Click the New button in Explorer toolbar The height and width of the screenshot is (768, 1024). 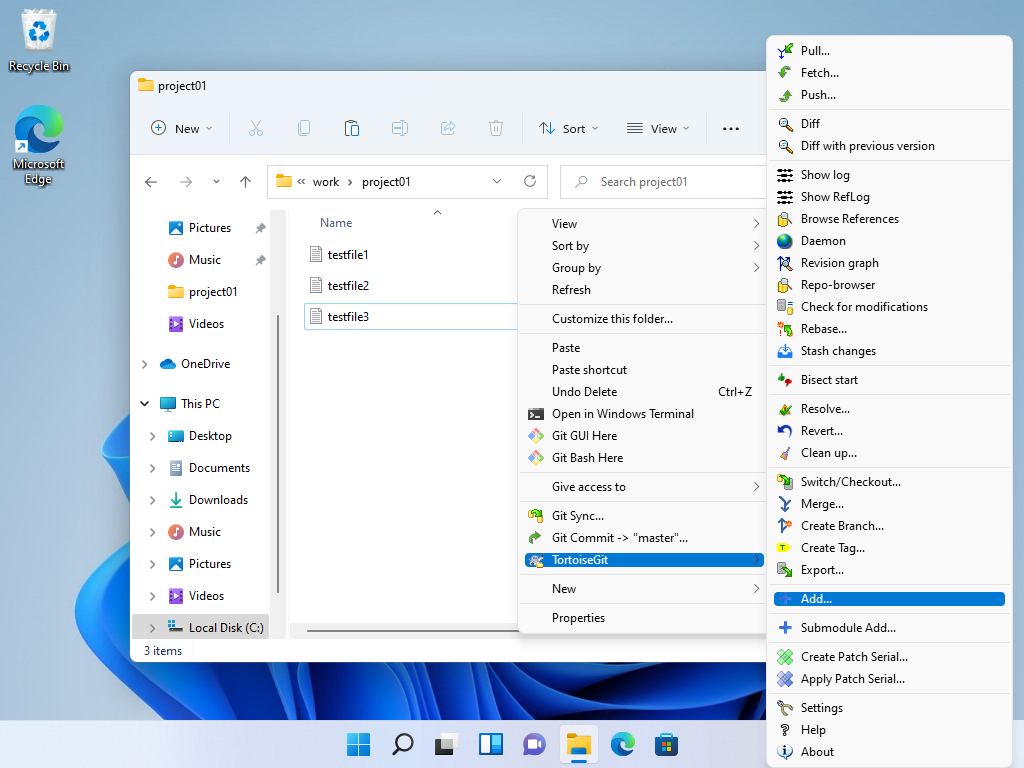point(181,128)
